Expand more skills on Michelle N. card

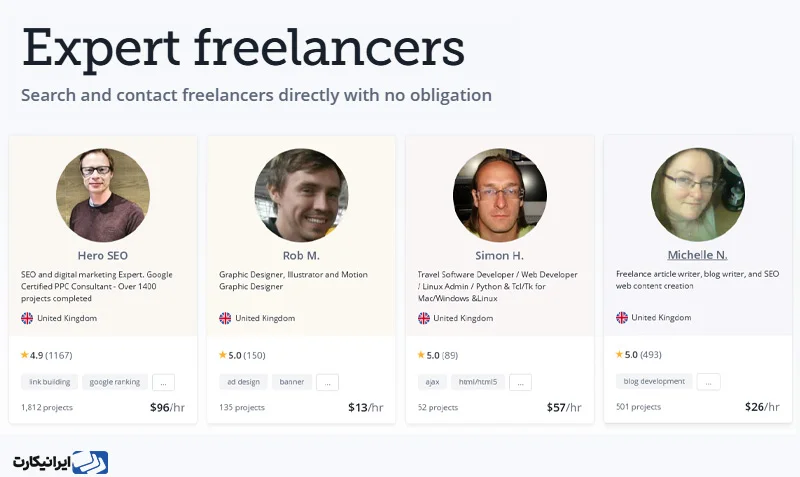[709, 382]
